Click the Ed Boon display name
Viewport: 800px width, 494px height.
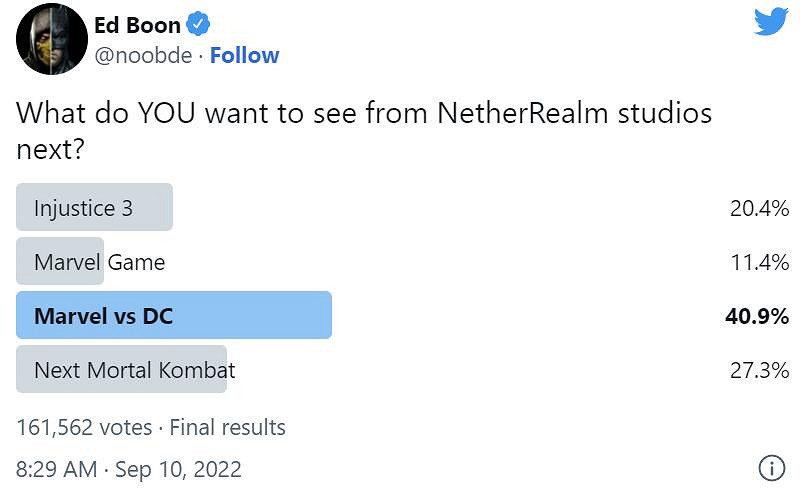(135, 25)
